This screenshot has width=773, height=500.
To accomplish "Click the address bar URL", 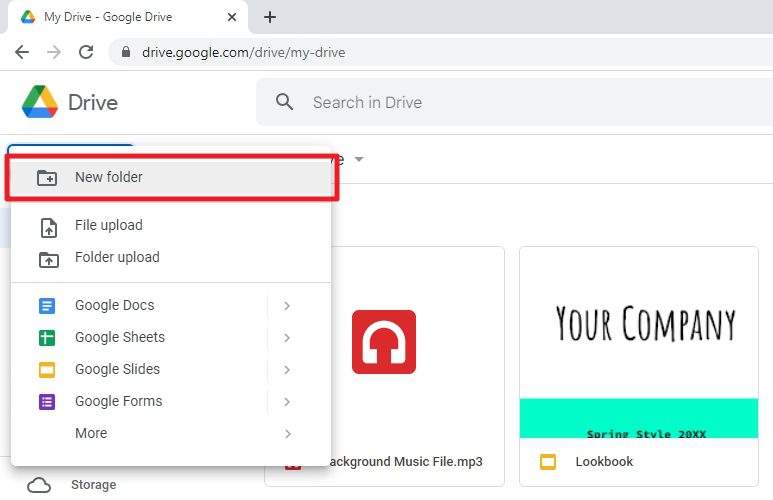I will click(x=244, y=52).
